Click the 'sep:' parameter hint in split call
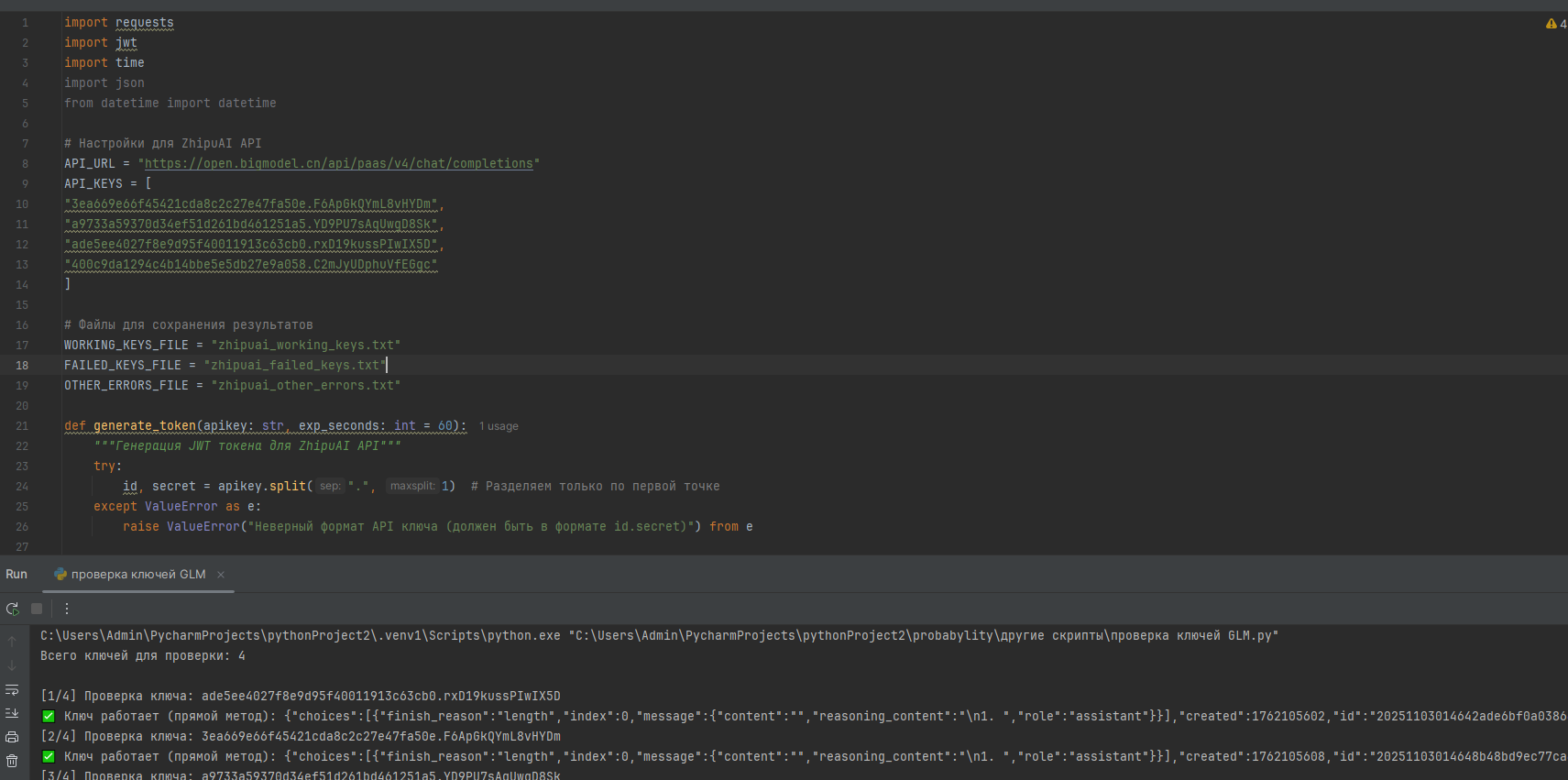Viewport: 1568px width, 780px height. tap(330, 487)
